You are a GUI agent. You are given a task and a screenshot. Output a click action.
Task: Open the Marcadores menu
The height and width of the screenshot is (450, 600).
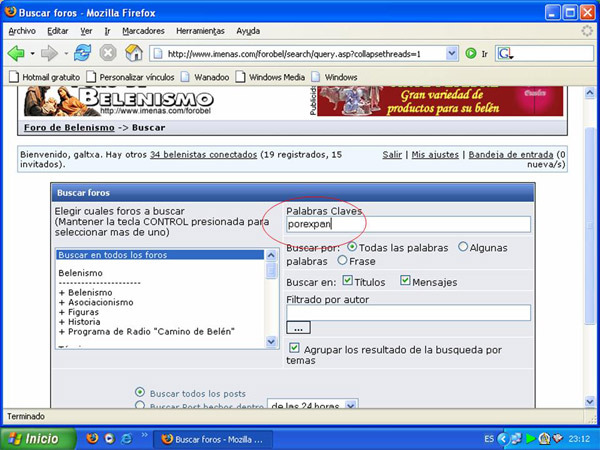click(x=143, y=31)
